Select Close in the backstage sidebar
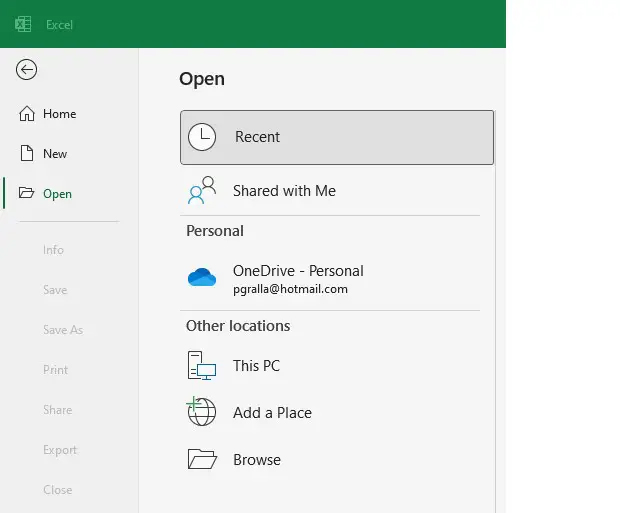This screenshot has height=513, width=620. (x=57, y=490)
